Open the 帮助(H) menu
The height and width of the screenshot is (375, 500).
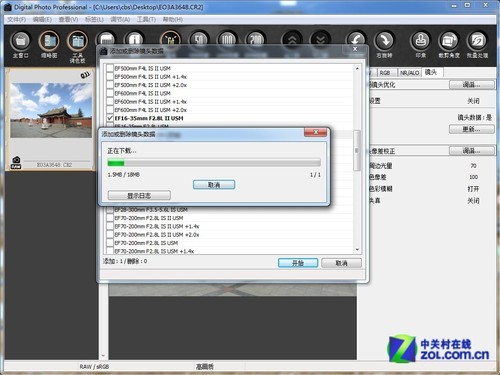click(173, 19)
